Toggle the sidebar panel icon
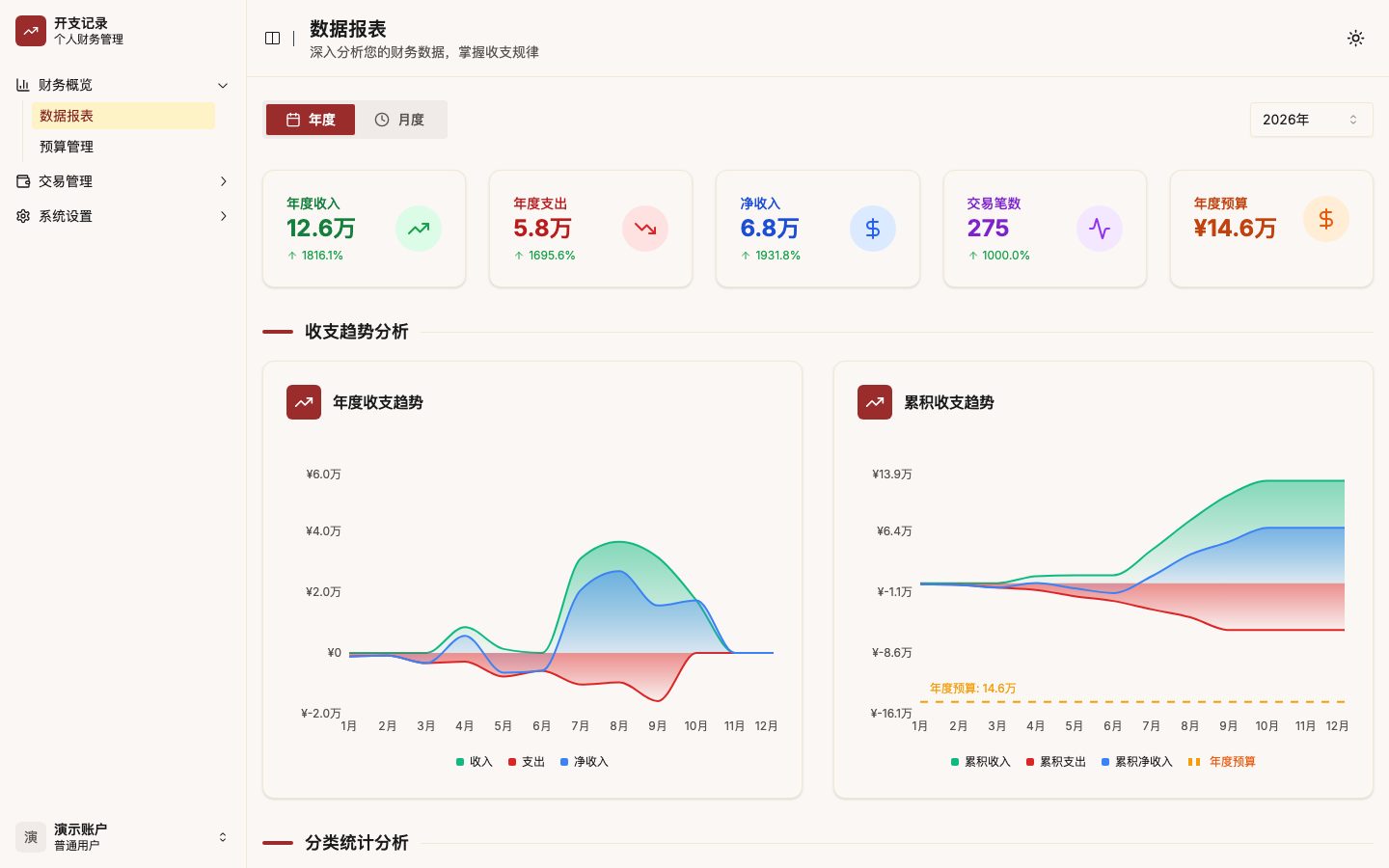Viewport: 1389px width, 868px height. pyautogui.click(x=273, y=39)
